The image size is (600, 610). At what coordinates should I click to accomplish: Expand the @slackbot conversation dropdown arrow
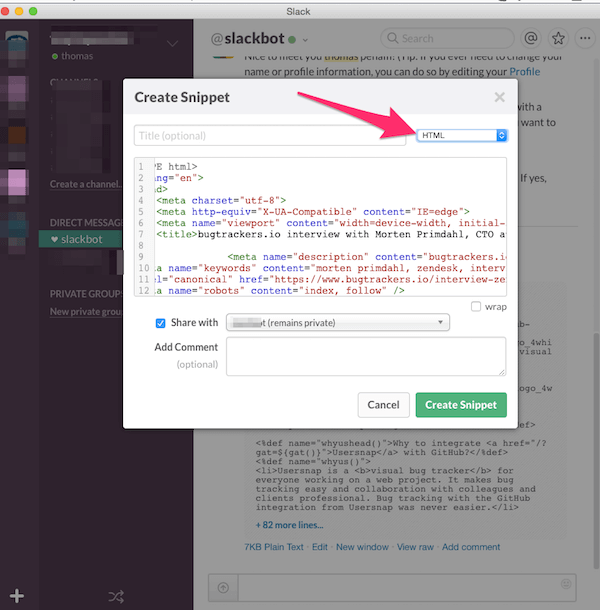(305, 40)
